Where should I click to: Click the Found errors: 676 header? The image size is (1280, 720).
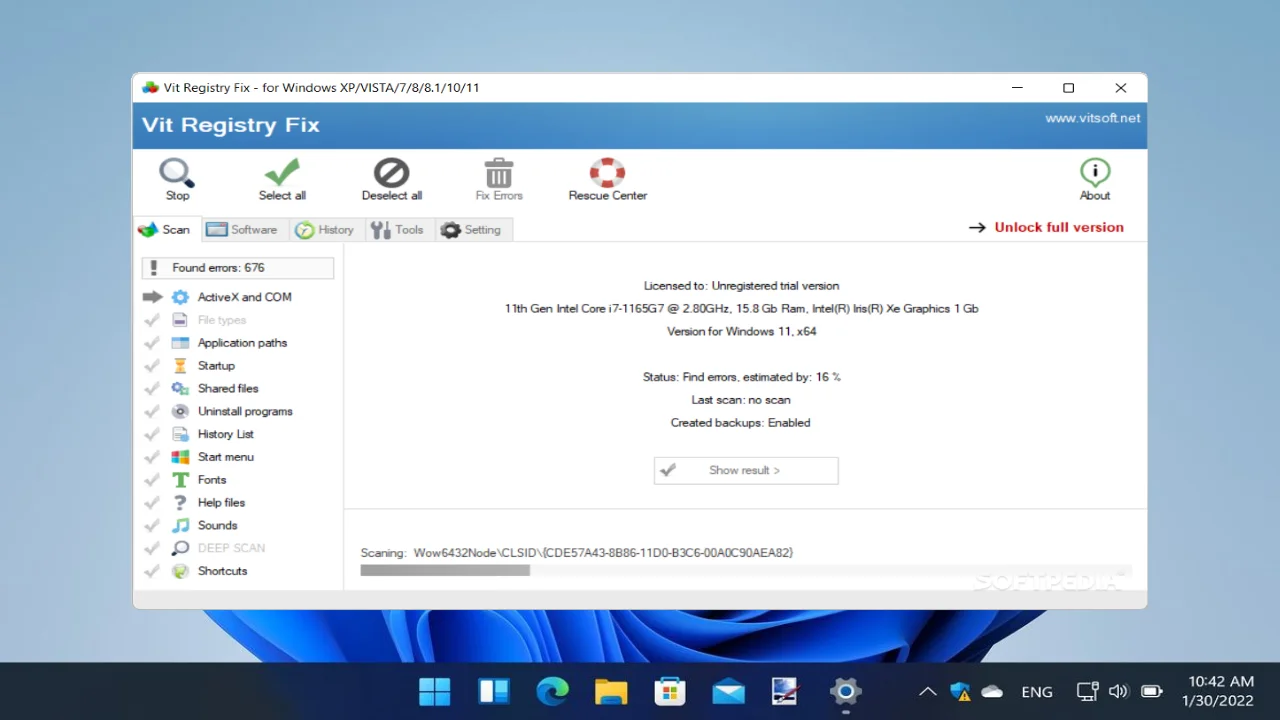(238, 268)
